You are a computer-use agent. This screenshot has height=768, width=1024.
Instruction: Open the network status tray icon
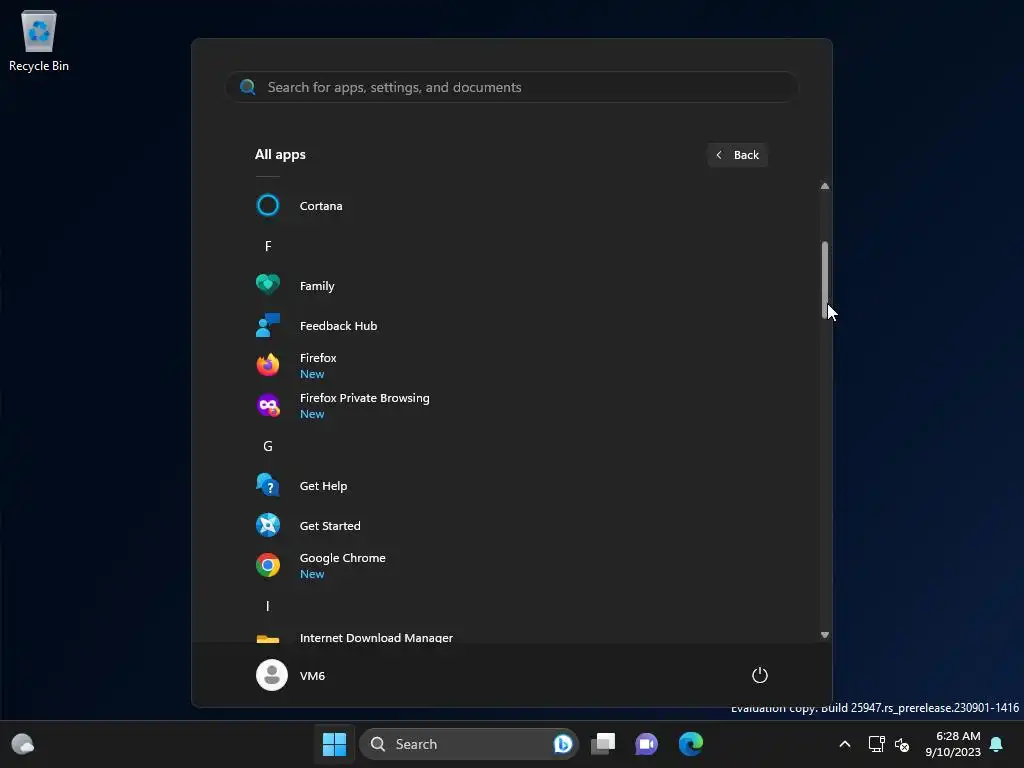[876, 744]
